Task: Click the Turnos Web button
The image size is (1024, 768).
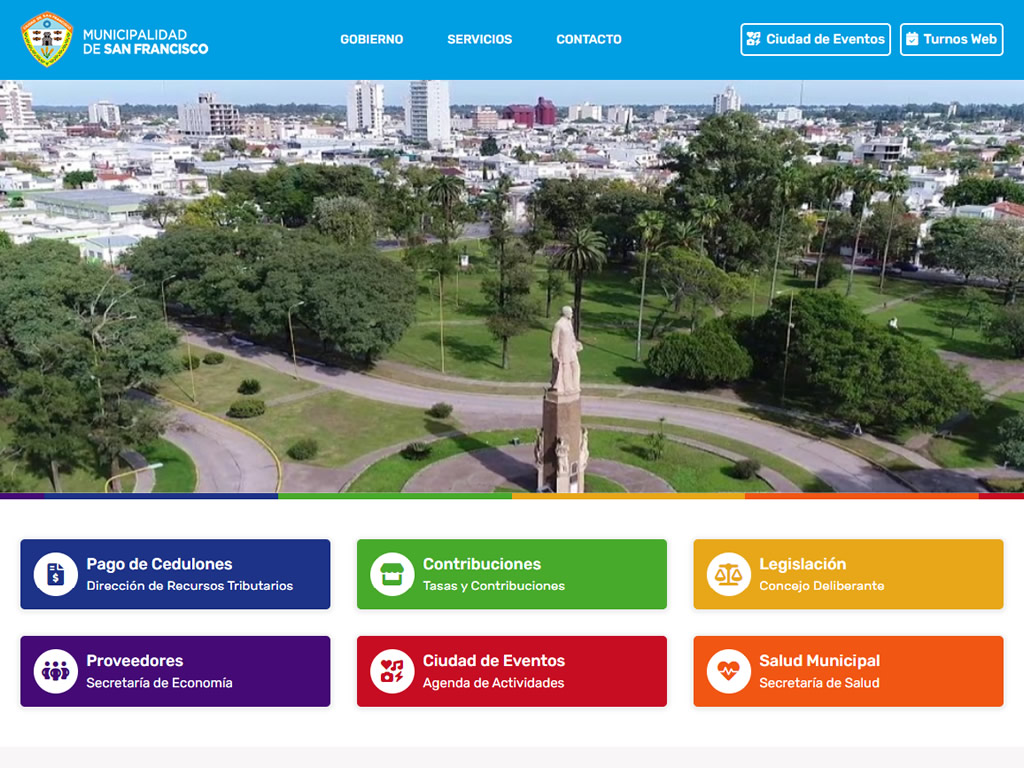Action: pyautogui.click(x=951, y=40)
